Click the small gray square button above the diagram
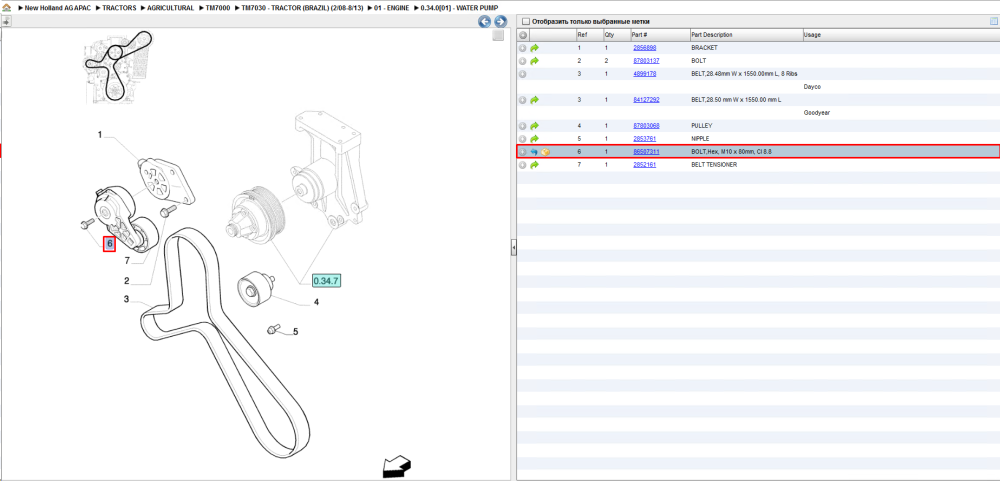 tap(498, 36)
